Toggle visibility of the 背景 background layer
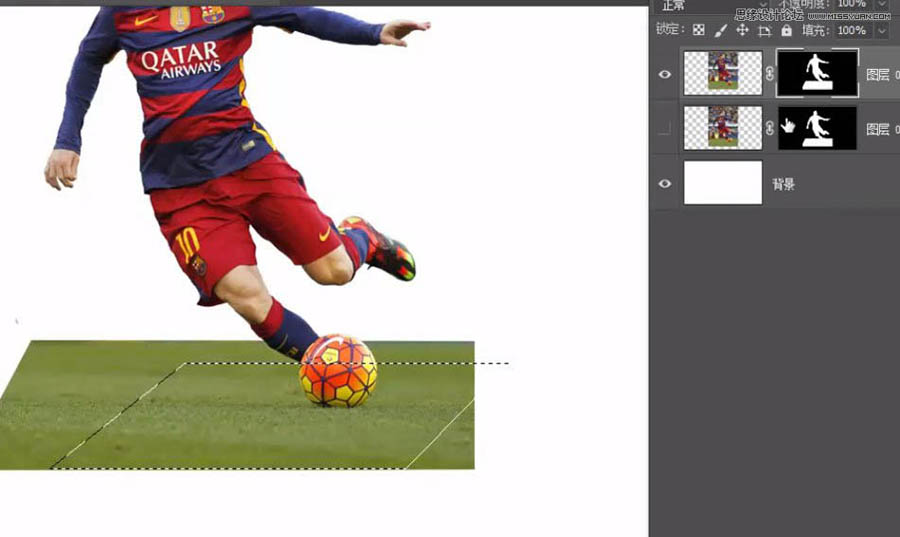 click(x=665, y=184)
